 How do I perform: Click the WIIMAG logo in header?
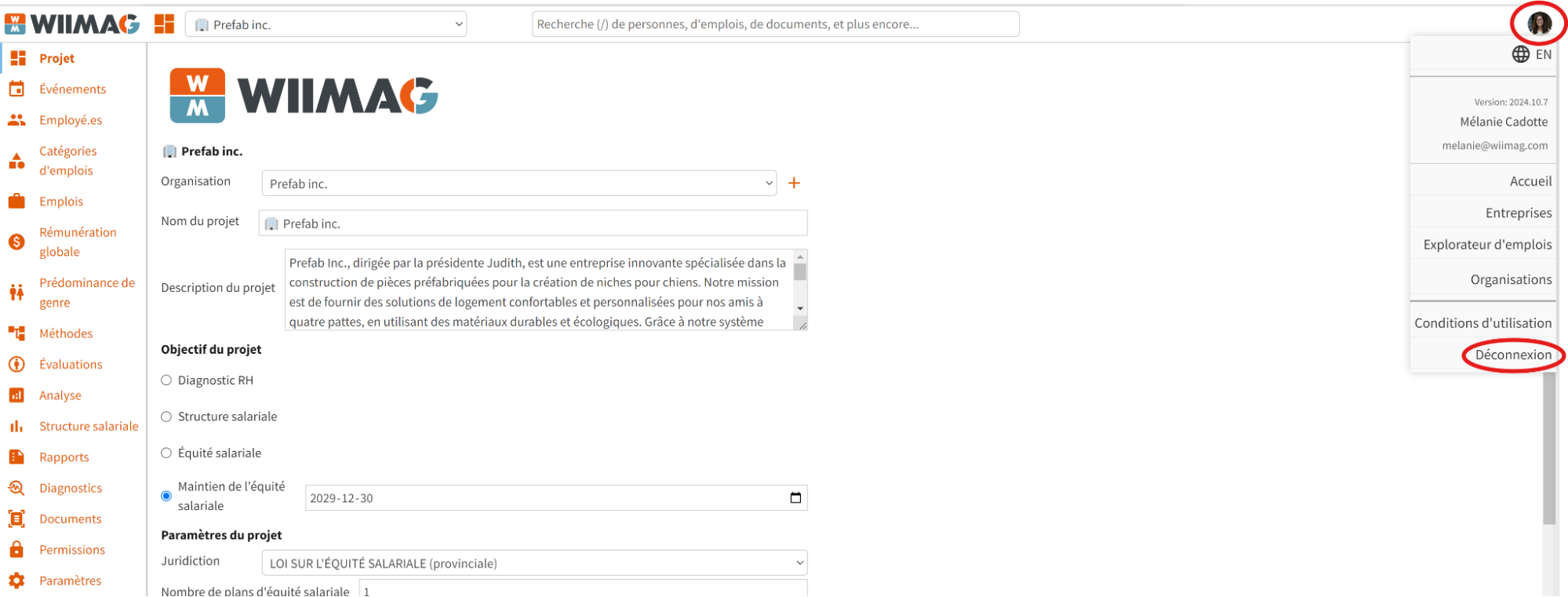tap(72, 24)
